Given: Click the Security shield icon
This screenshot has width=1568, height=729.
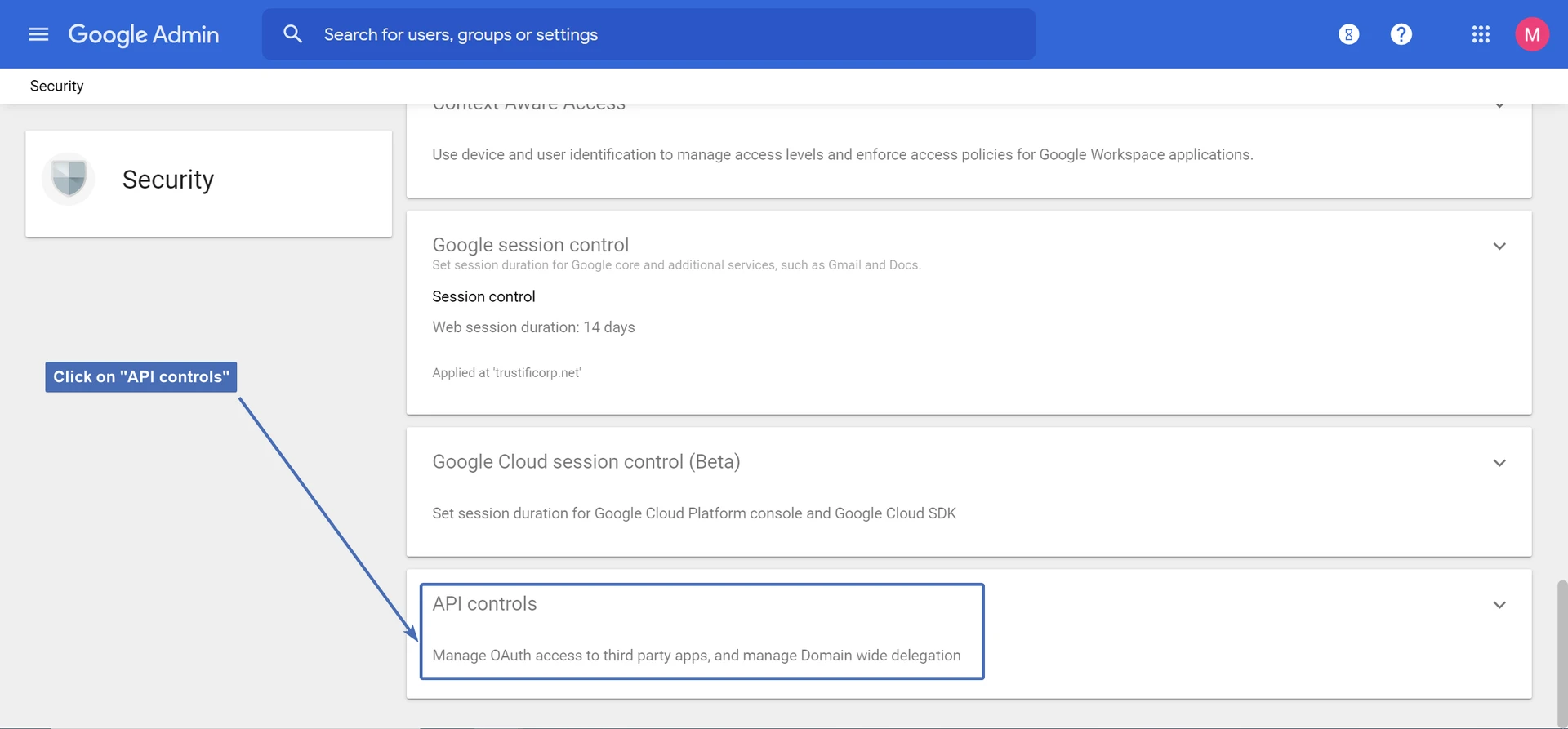Looking at the screenshot, I should (69, 178).
